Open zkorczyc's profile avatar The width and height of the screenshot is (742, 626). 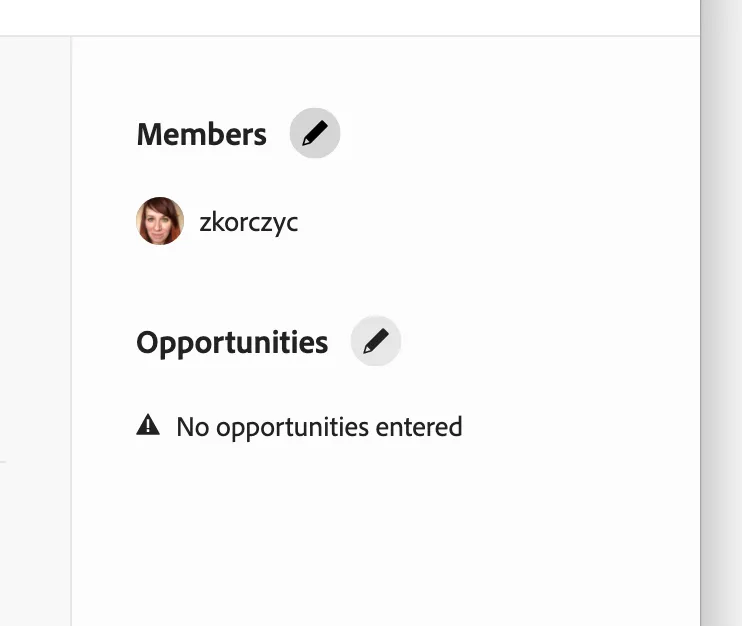[160, 221]
